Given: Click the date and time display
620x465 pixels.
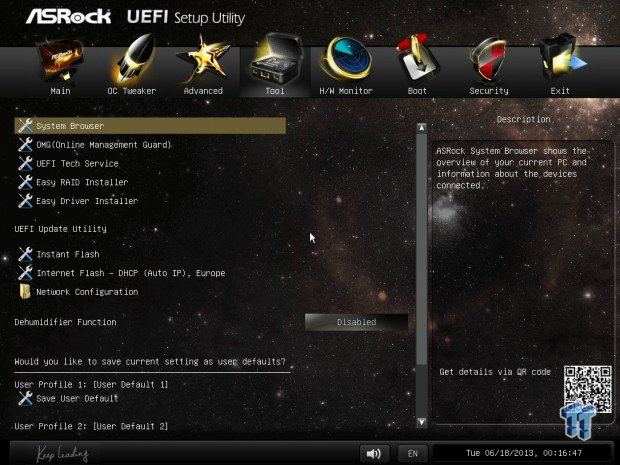Looking at the screenshot, I should [x=524, y=453].
